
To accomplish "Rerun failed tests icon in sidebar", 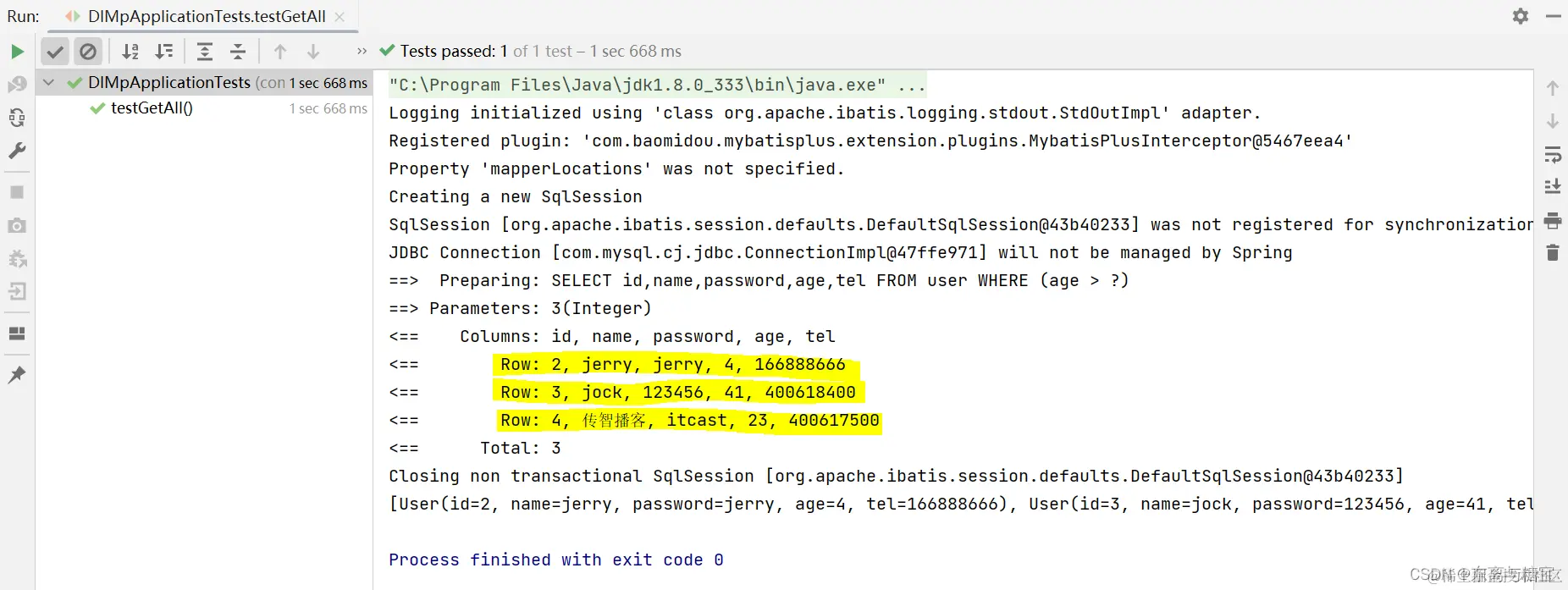I will pyautogui.click(x=17, y=85).
